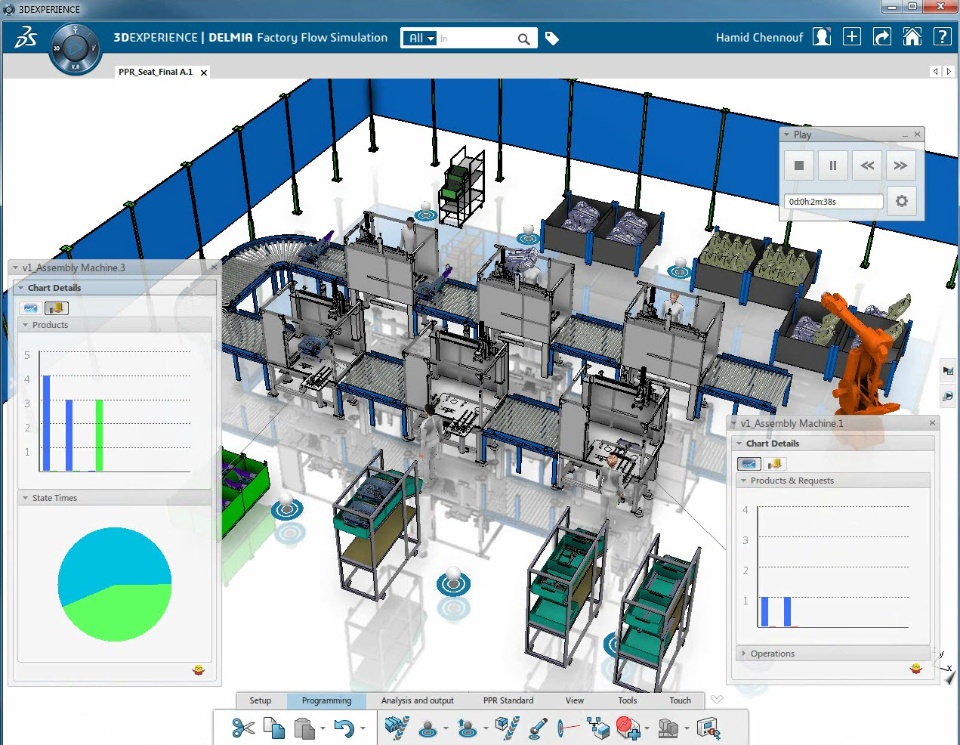Open Hamid Chennouf's user profile icon
The image size is (960, 745).
[822, 37]
